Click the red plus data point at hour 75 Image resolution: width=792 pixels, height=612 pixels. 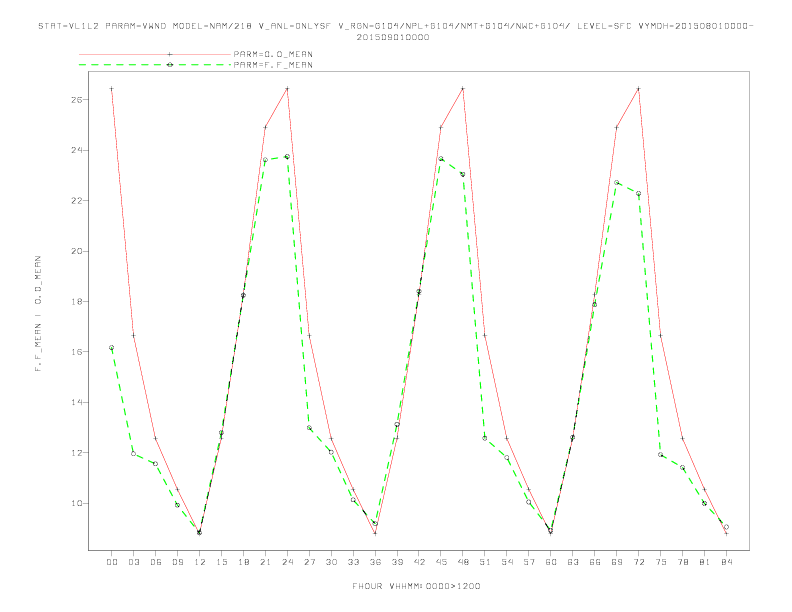[661, 335]
